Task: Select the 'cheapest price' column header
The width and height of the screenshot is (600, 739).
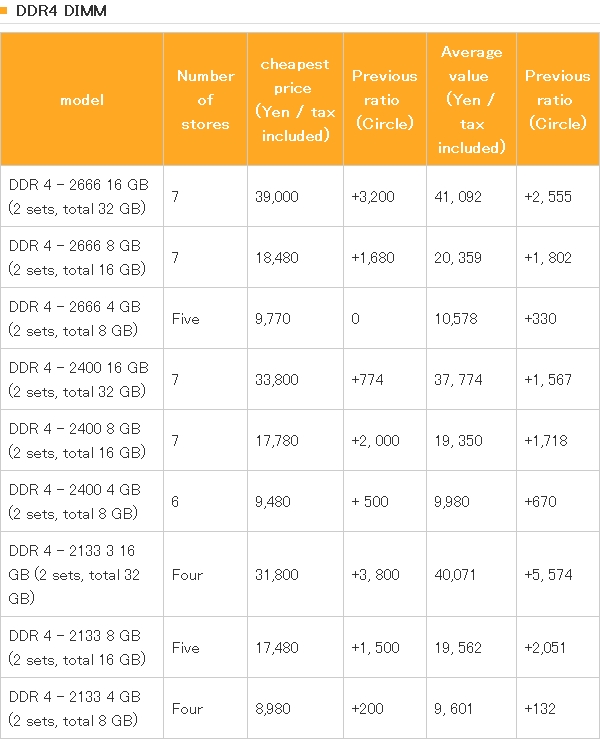Action: coord(295,99)
